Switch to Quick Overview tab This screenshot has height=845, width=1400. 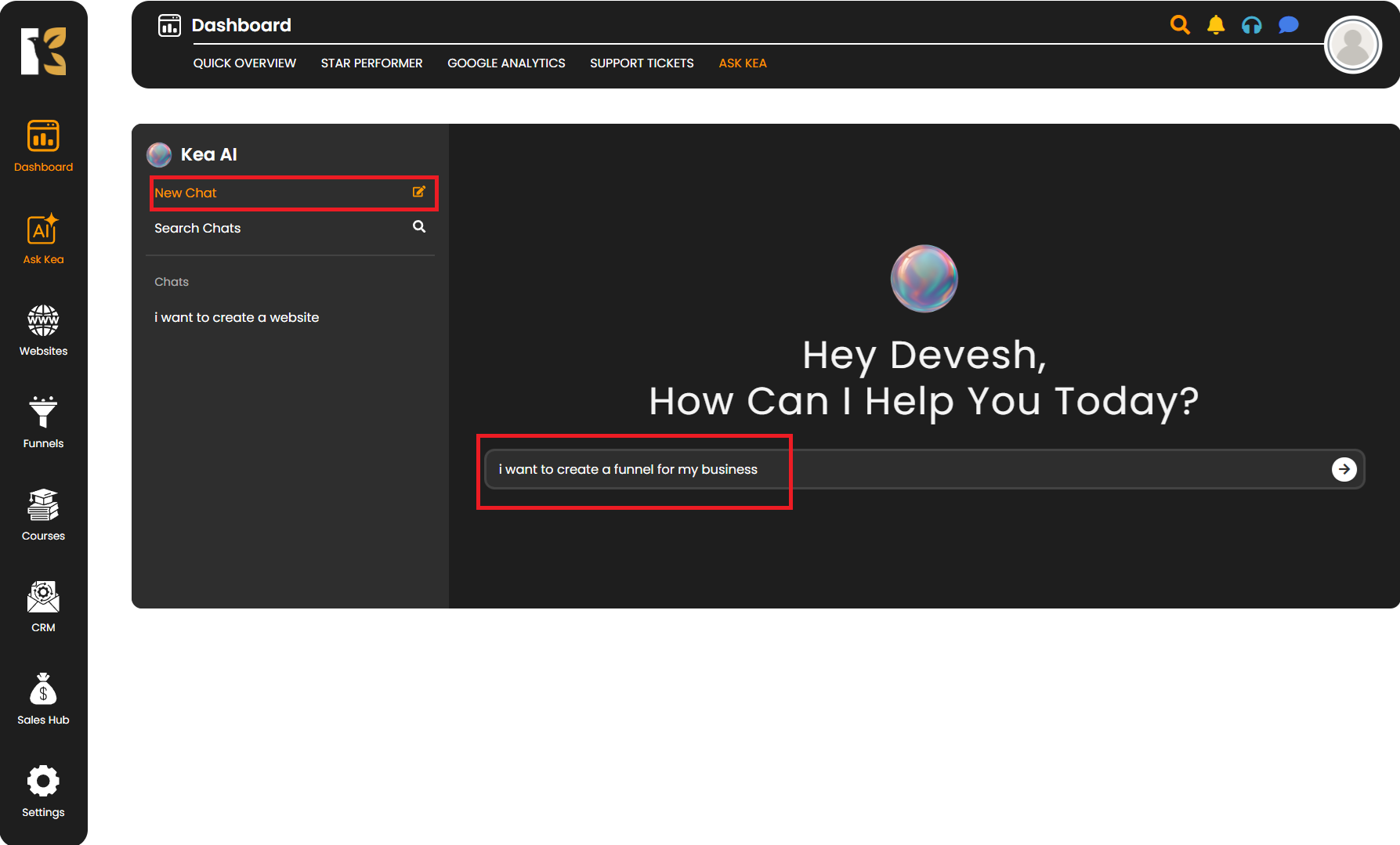(244, 63)
